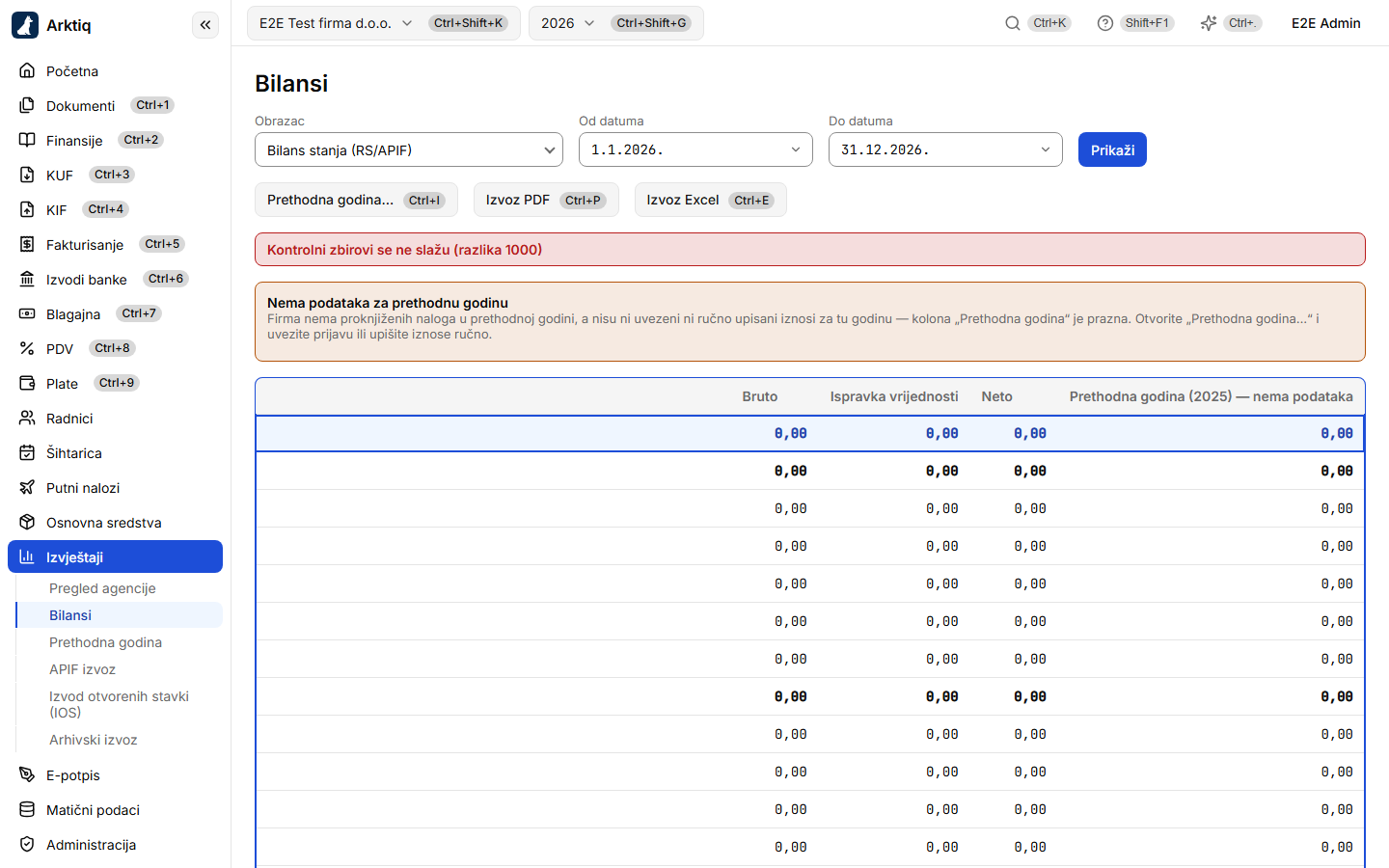Export report with Izvoz PDF
The width and height of the screenshot is (1389, 868).
(x=546, y=200)
